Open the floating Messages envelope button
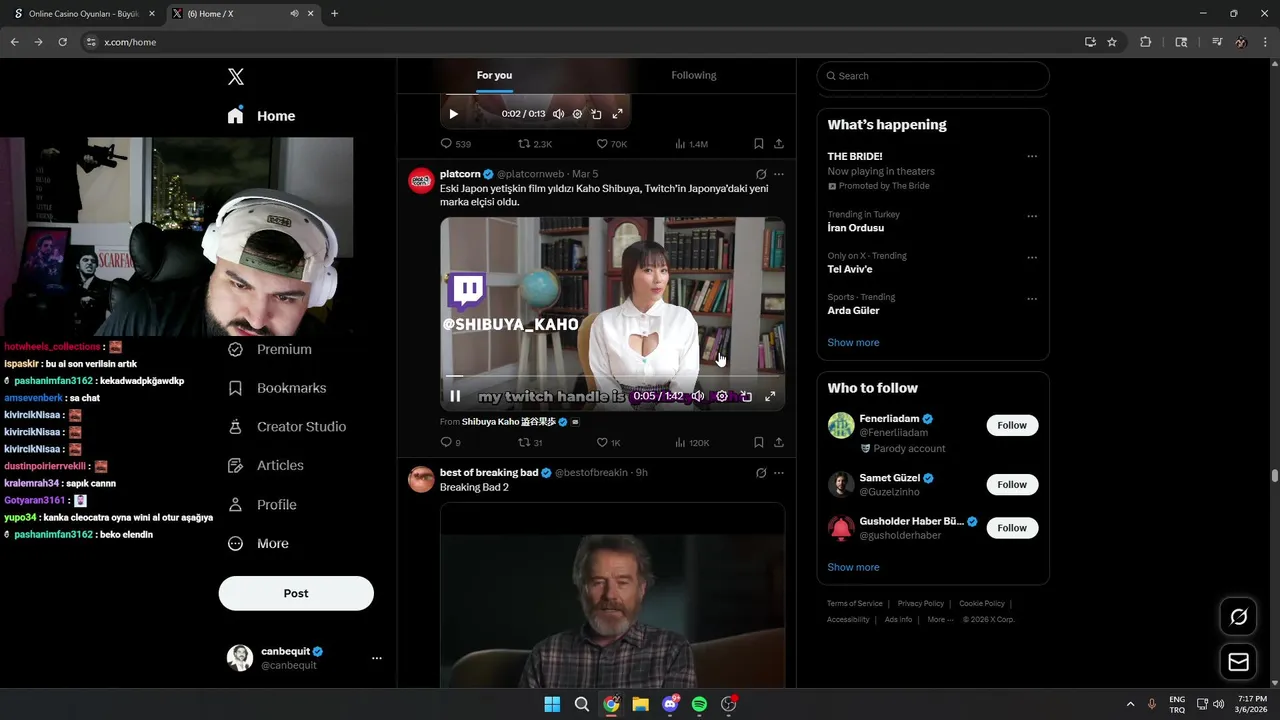Viewport: 1280px width, 720px height. (1238, 662)
